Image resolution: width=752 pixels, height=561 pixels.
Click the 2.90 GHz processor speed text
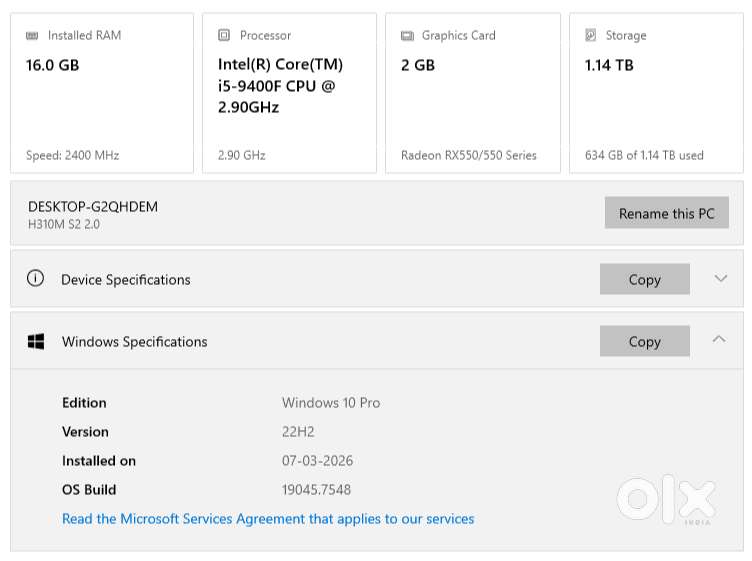point(242,155)
